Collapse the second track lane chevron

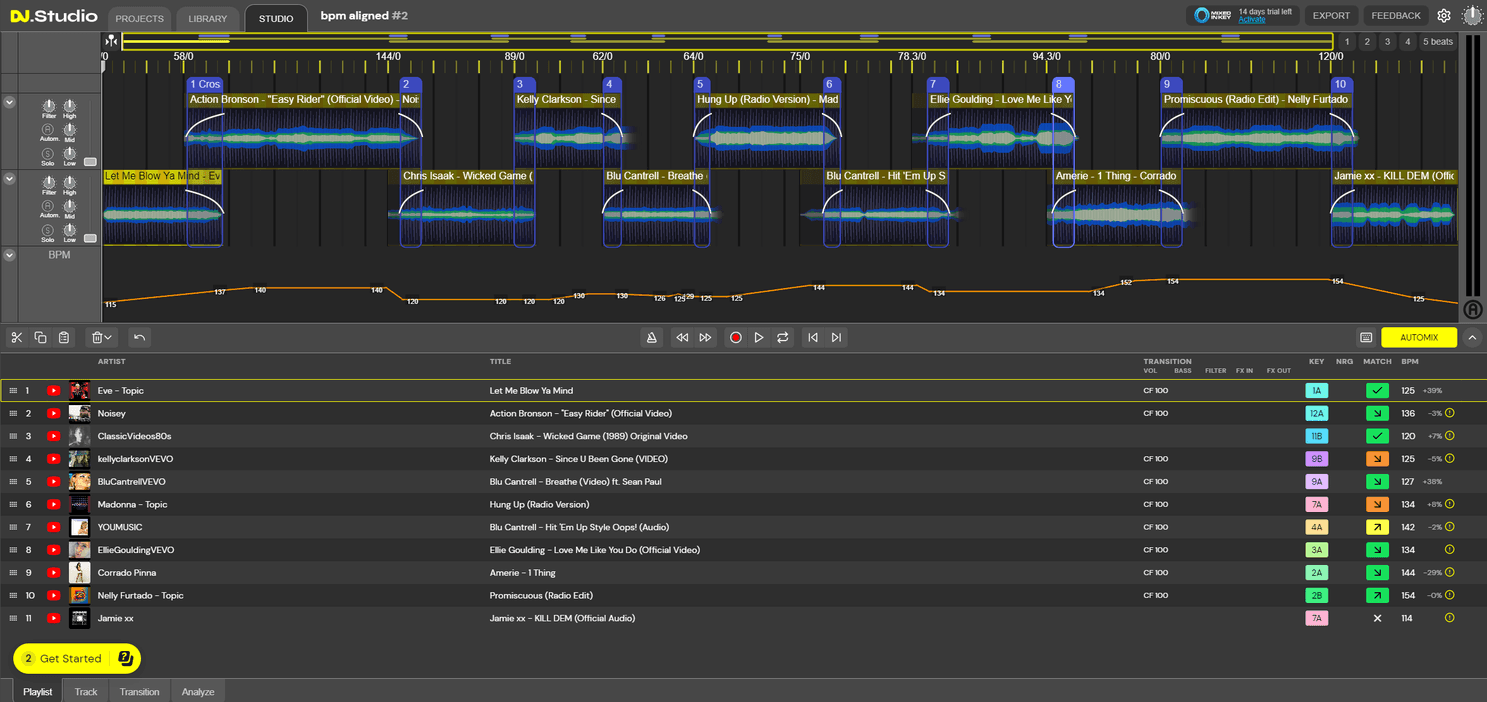(9, 179)
